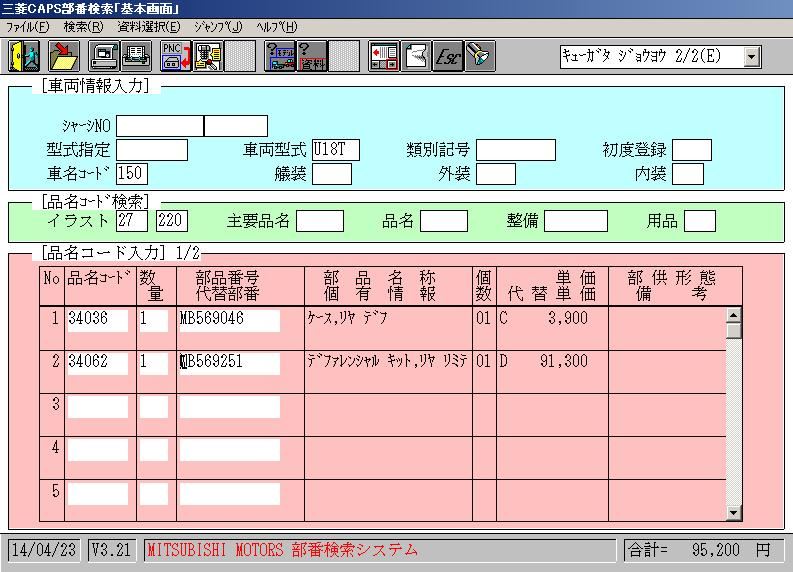The height and width of the screenshot is (572, 793).
Task: Click row 2 品名コード field 34062
Action: point(98,364)
